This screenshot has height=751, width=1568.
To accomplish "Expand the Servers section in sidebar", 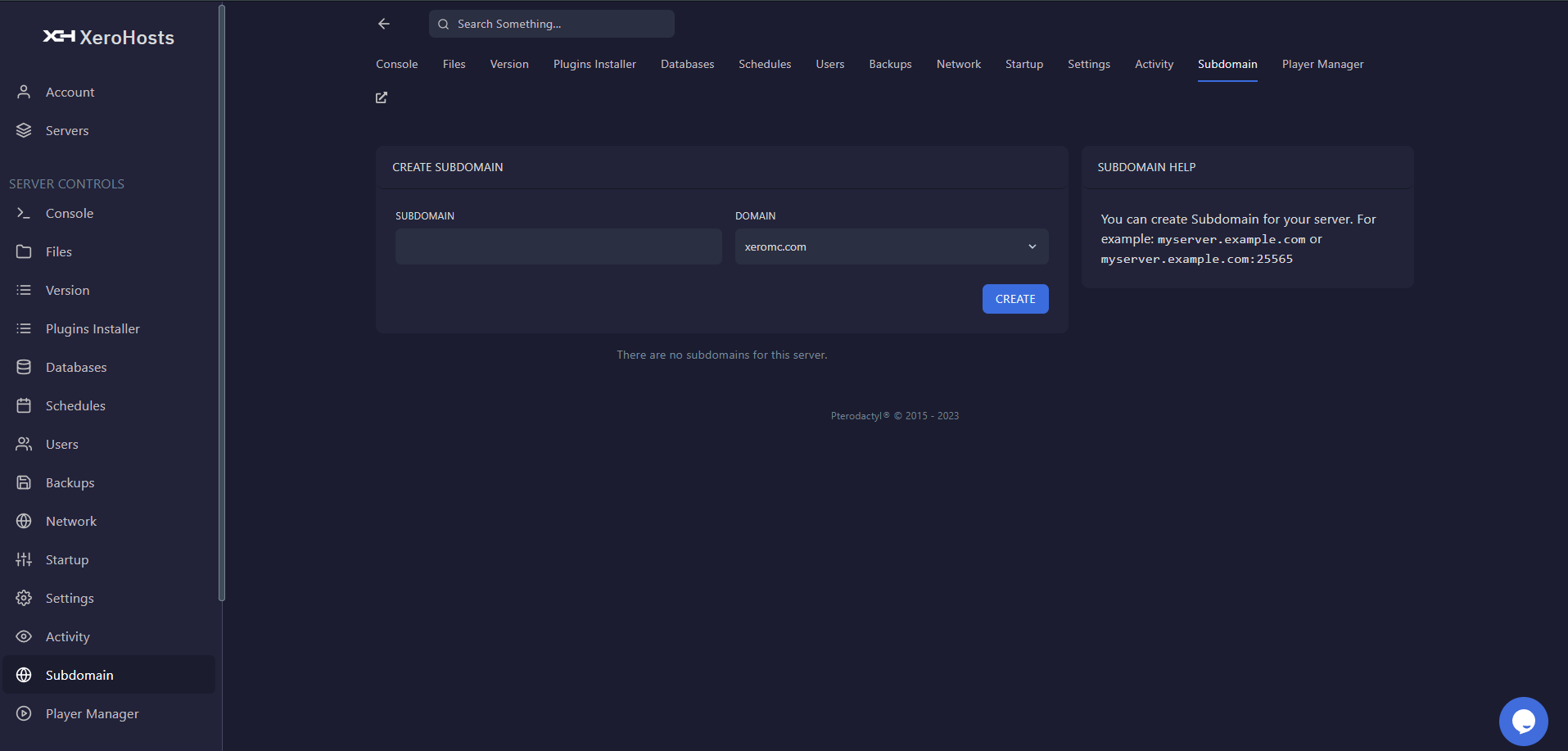I will coord(67,130).
